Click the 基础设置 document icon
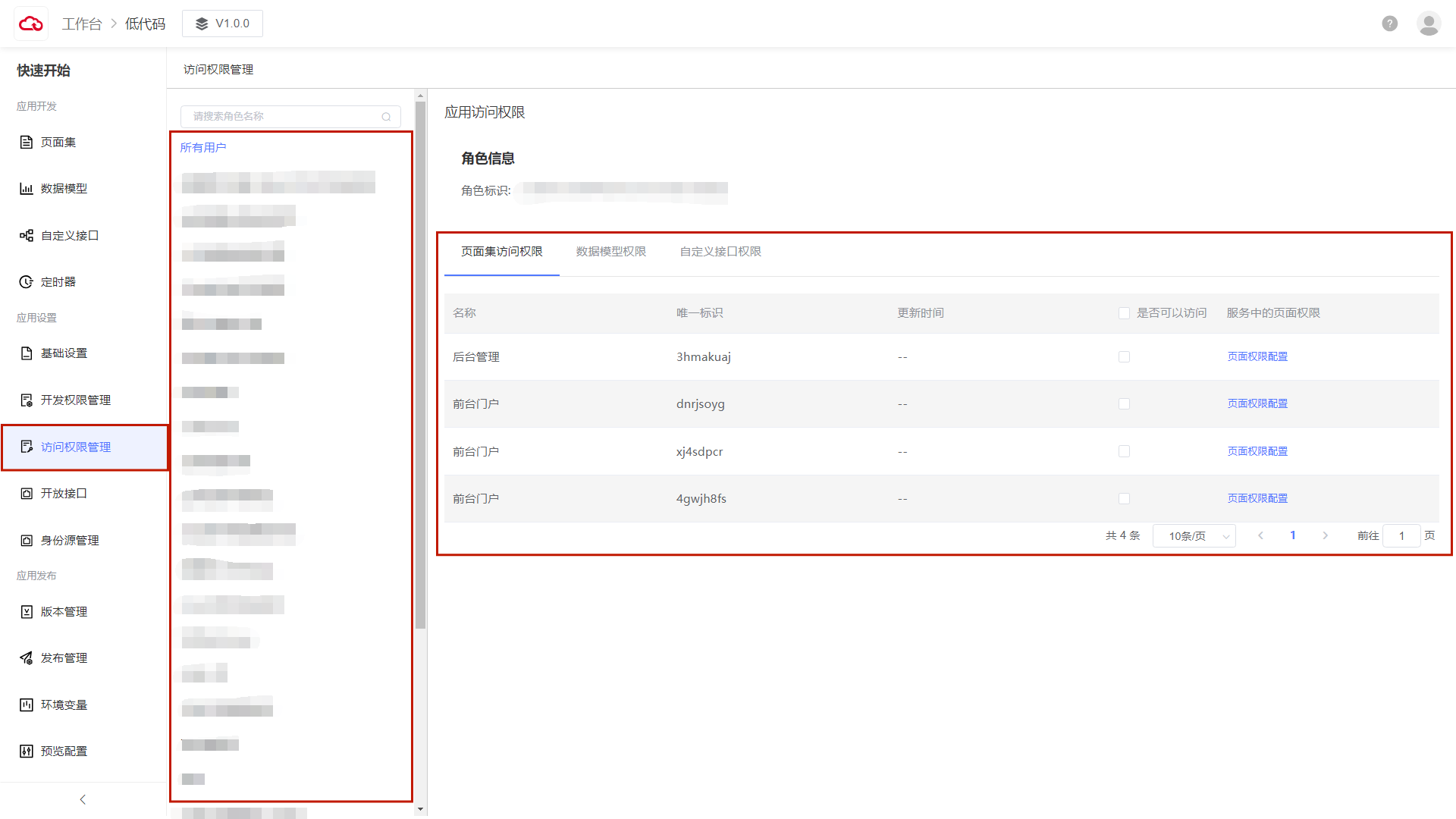 (27, 353)
